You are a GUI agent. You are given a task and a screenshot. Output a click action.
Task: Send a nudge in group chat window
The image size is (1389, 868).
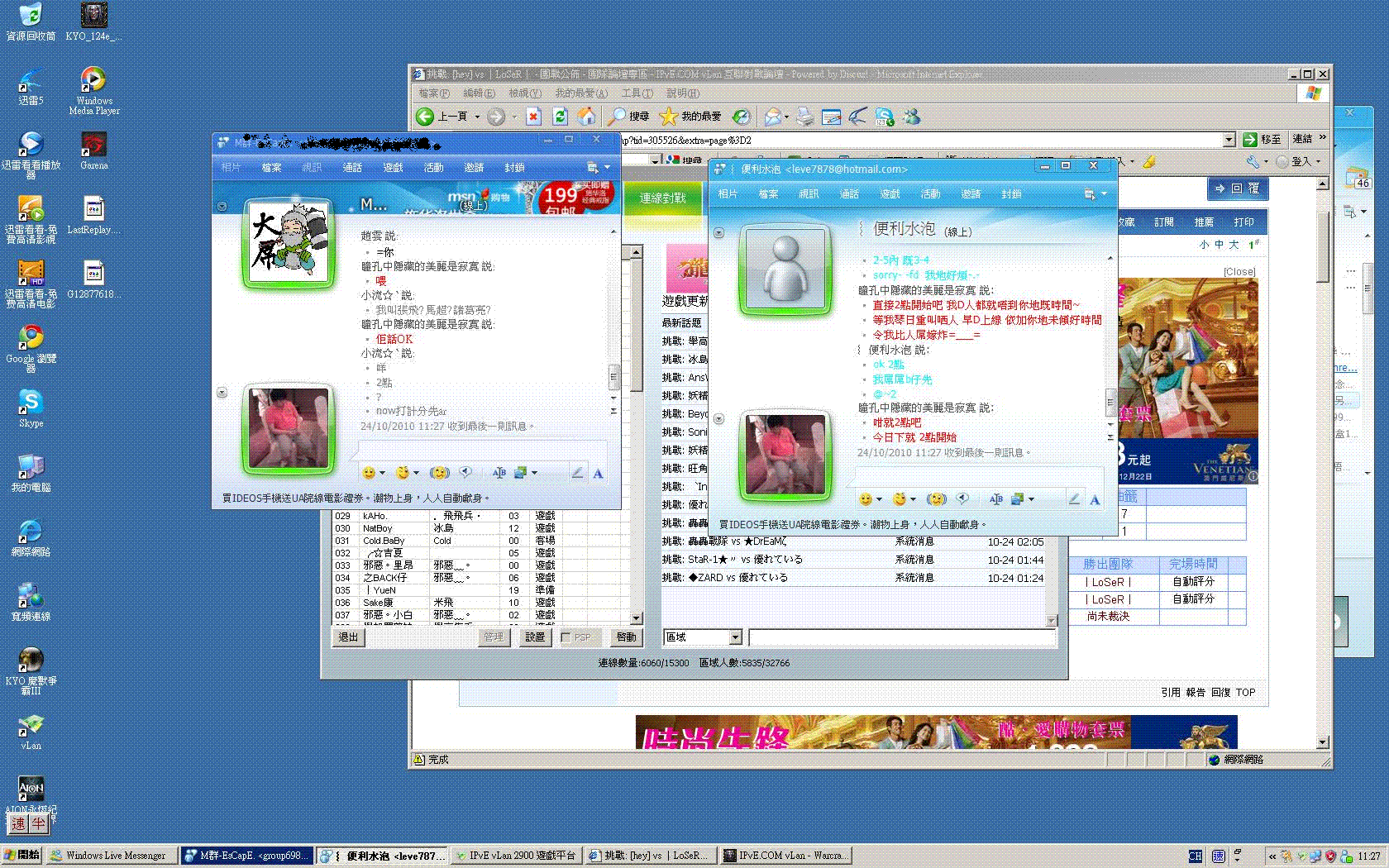pos(439,473)
